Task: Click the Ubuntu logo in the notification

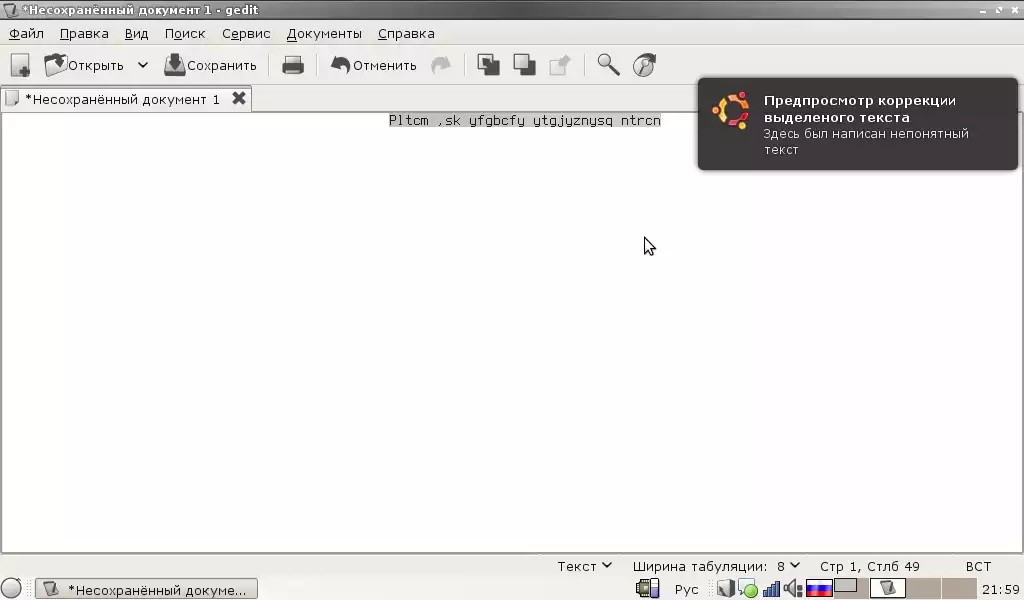Action: (731, 110)
